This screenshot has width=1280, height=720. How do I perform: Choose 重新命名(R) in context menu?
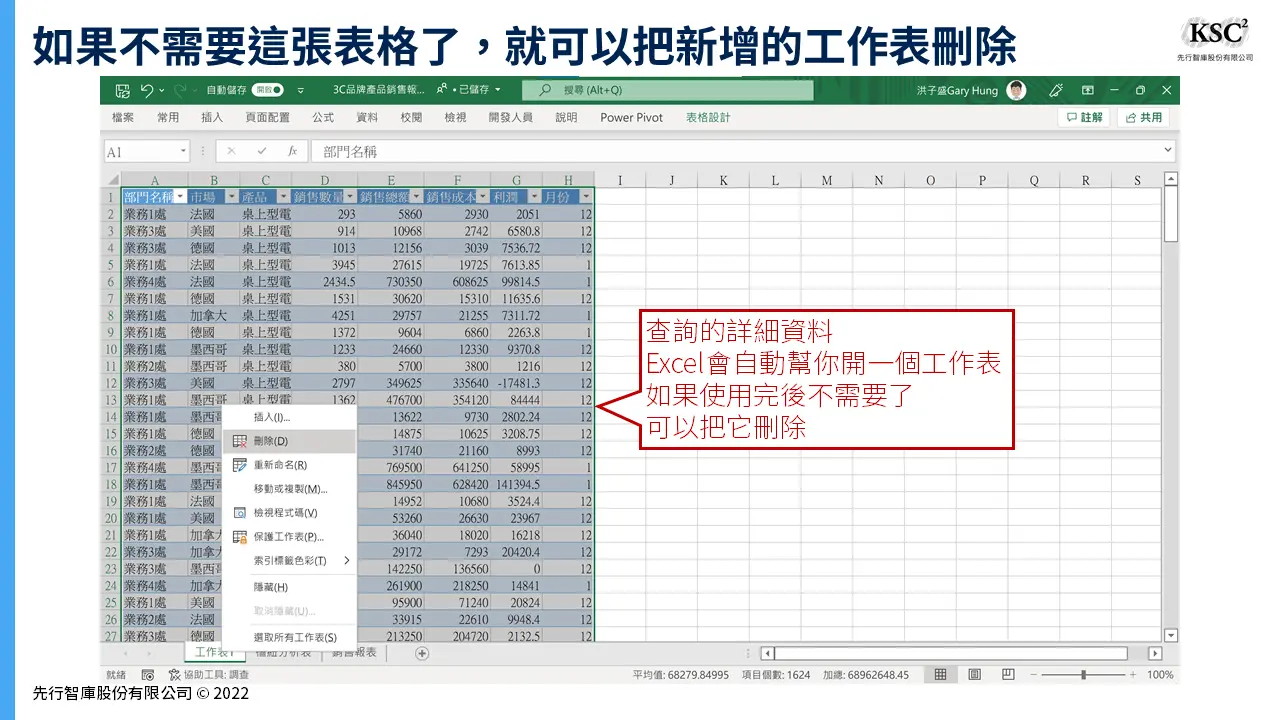289,465
